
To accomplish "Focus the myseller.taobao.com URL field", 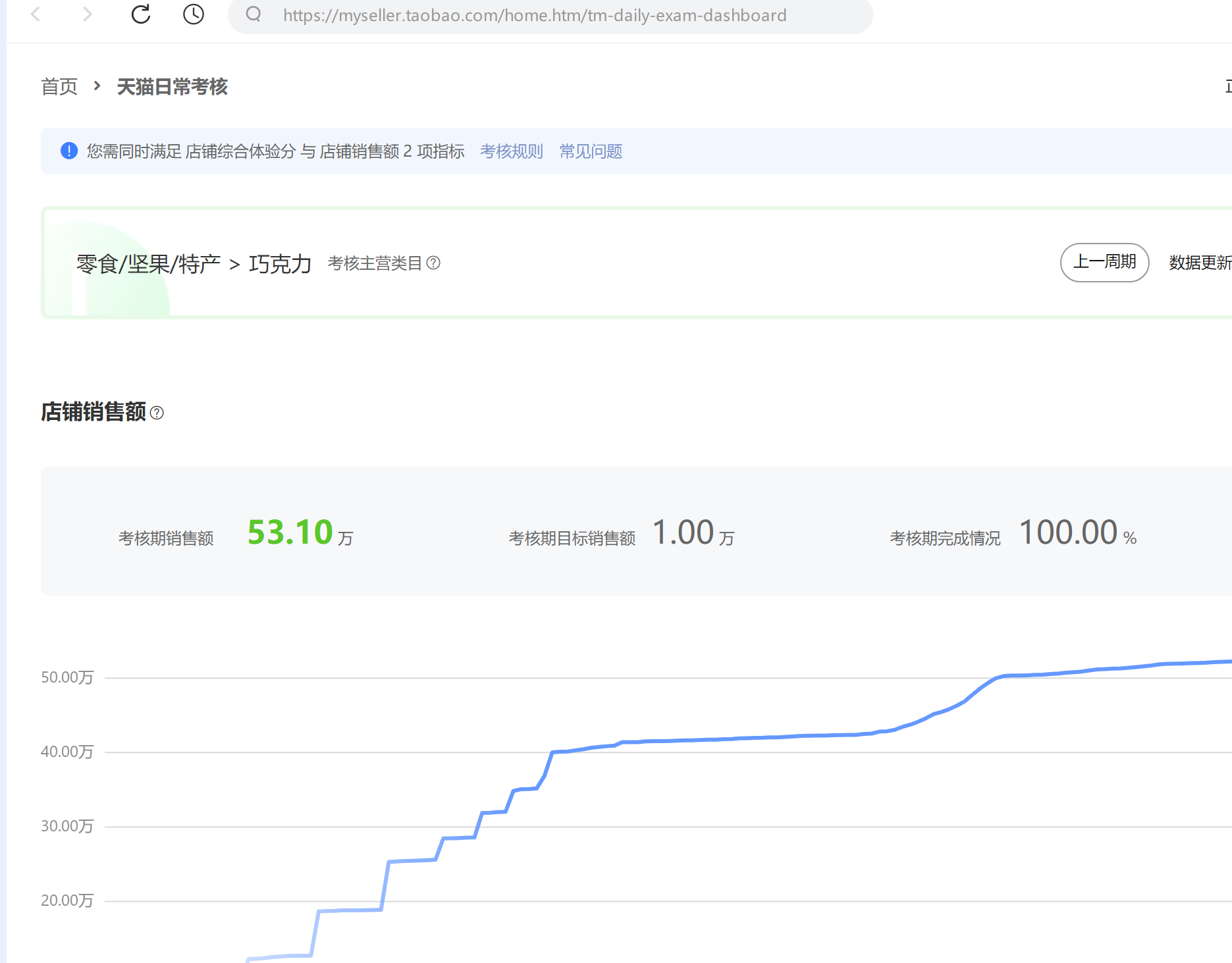I will (534, 16).
